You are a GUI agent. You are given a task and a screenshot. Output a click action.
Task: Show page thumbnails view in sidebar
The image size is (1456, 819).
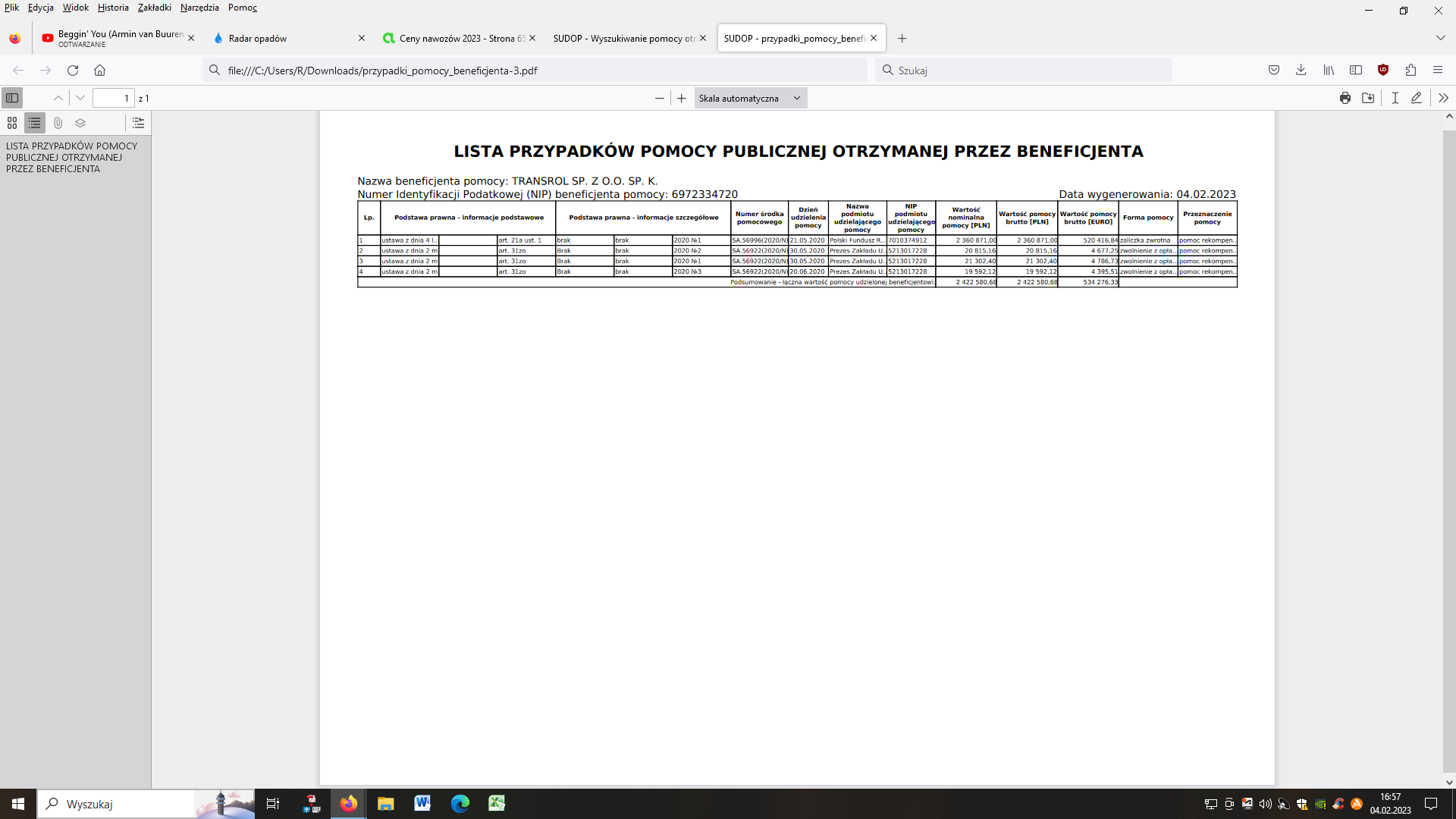(x=12, y=123)
